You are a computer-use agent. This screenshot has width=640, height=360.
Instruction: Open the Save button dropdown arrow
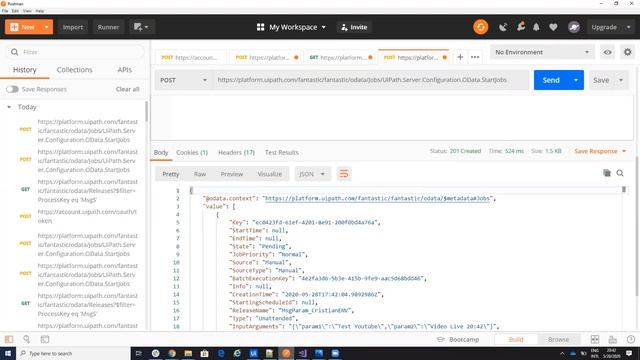621,80
